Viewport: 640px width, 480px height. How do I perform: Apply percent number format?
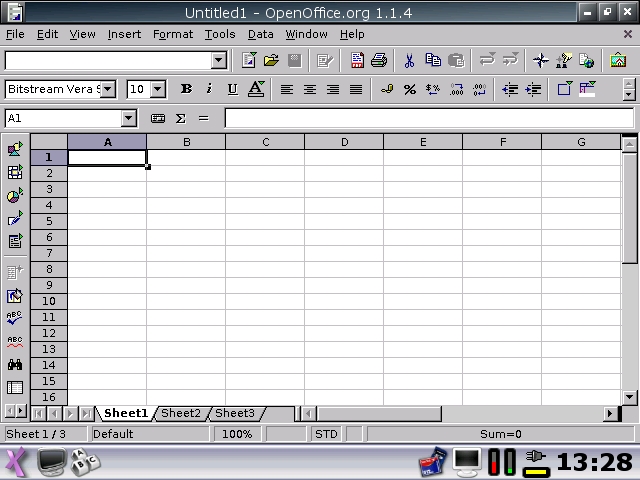(x=410, y=89)
